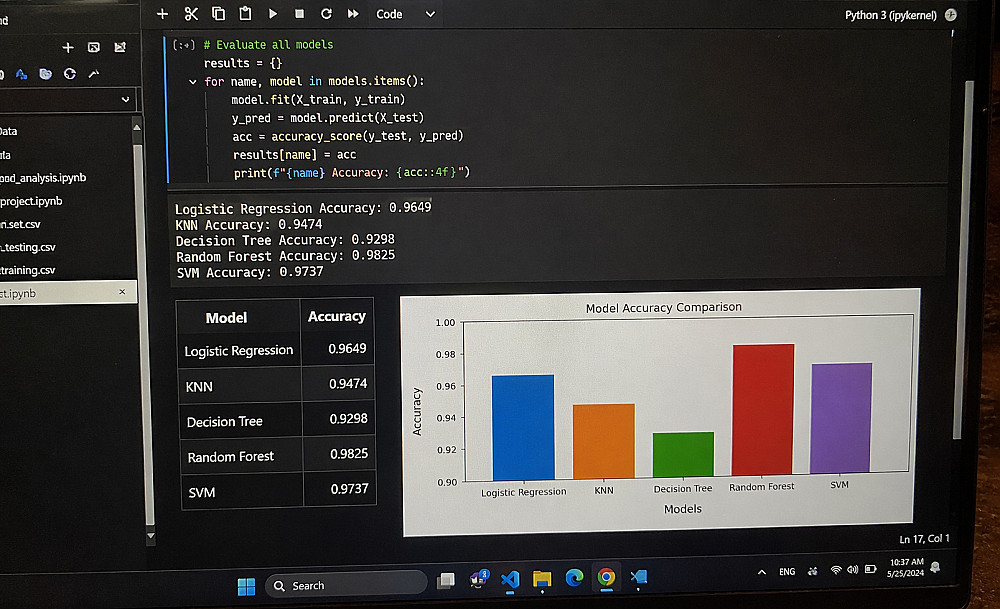Copy the selected cell
1000x609 pixels.
[x=218, y=13]
